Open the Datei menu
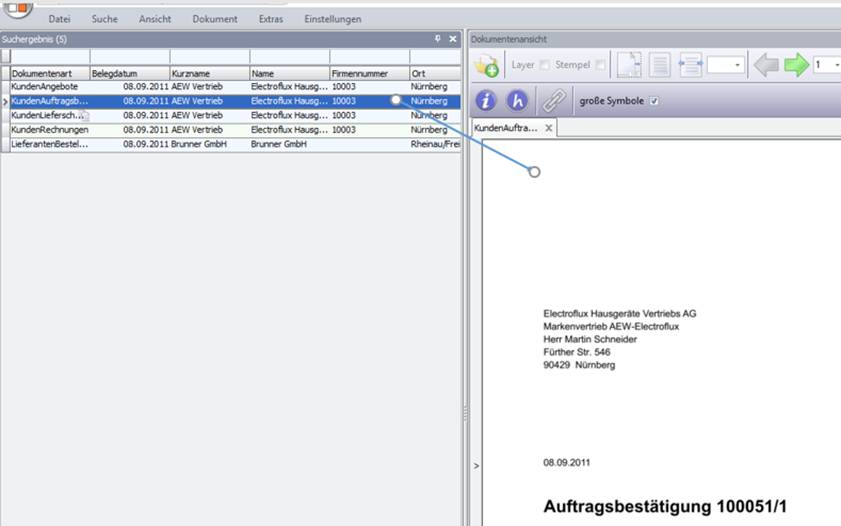Viewport: 841px width, 526px height. click(59, 19)
